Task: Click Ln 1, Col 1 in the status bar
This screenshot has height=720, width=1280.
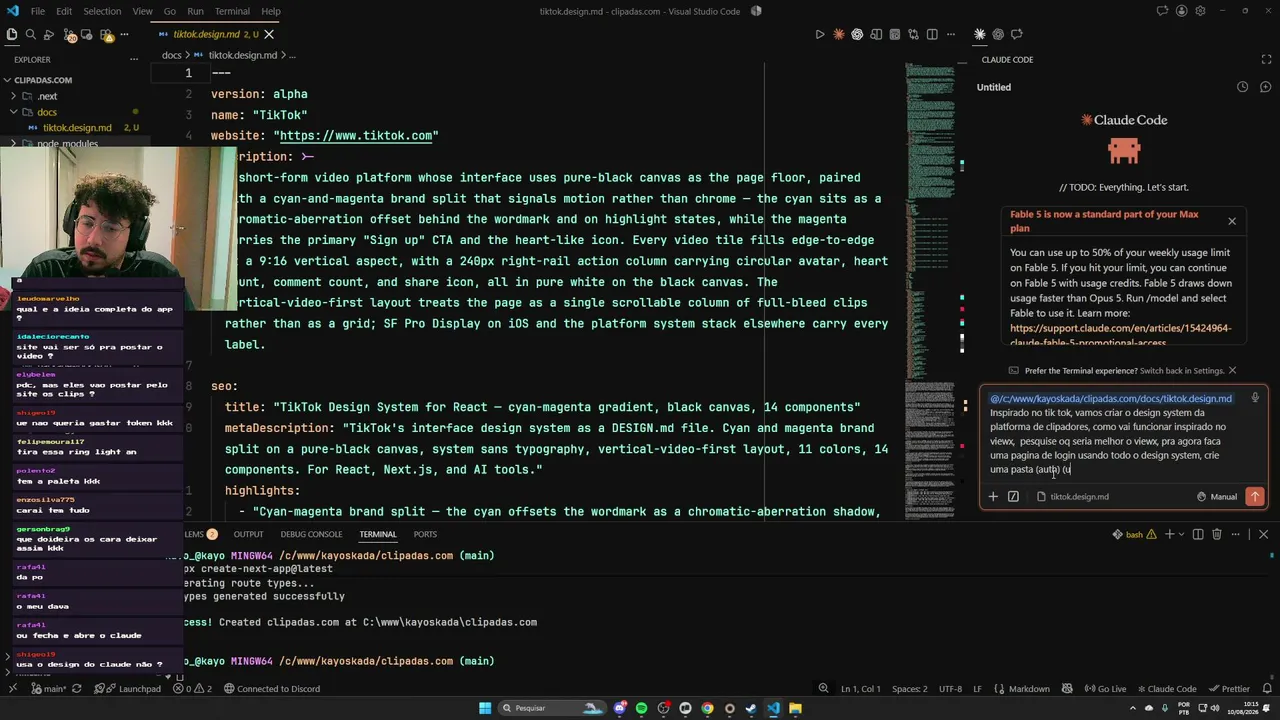Action: click(861, 688)
